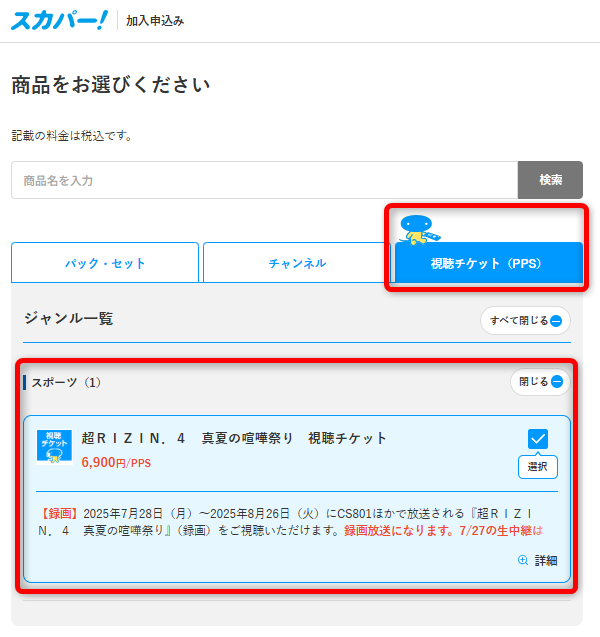Click the red 録画放送になります notice text
Image resolution: width=600 pixels, height=637 pixels.
[x=443, y=531]
